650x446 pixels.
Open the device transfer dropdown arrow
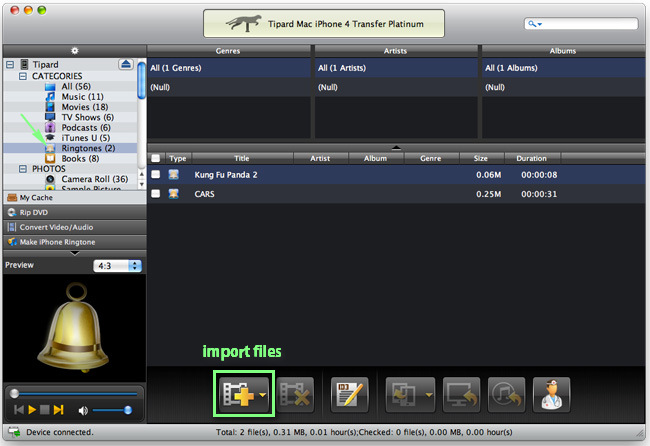pos(429,395)
